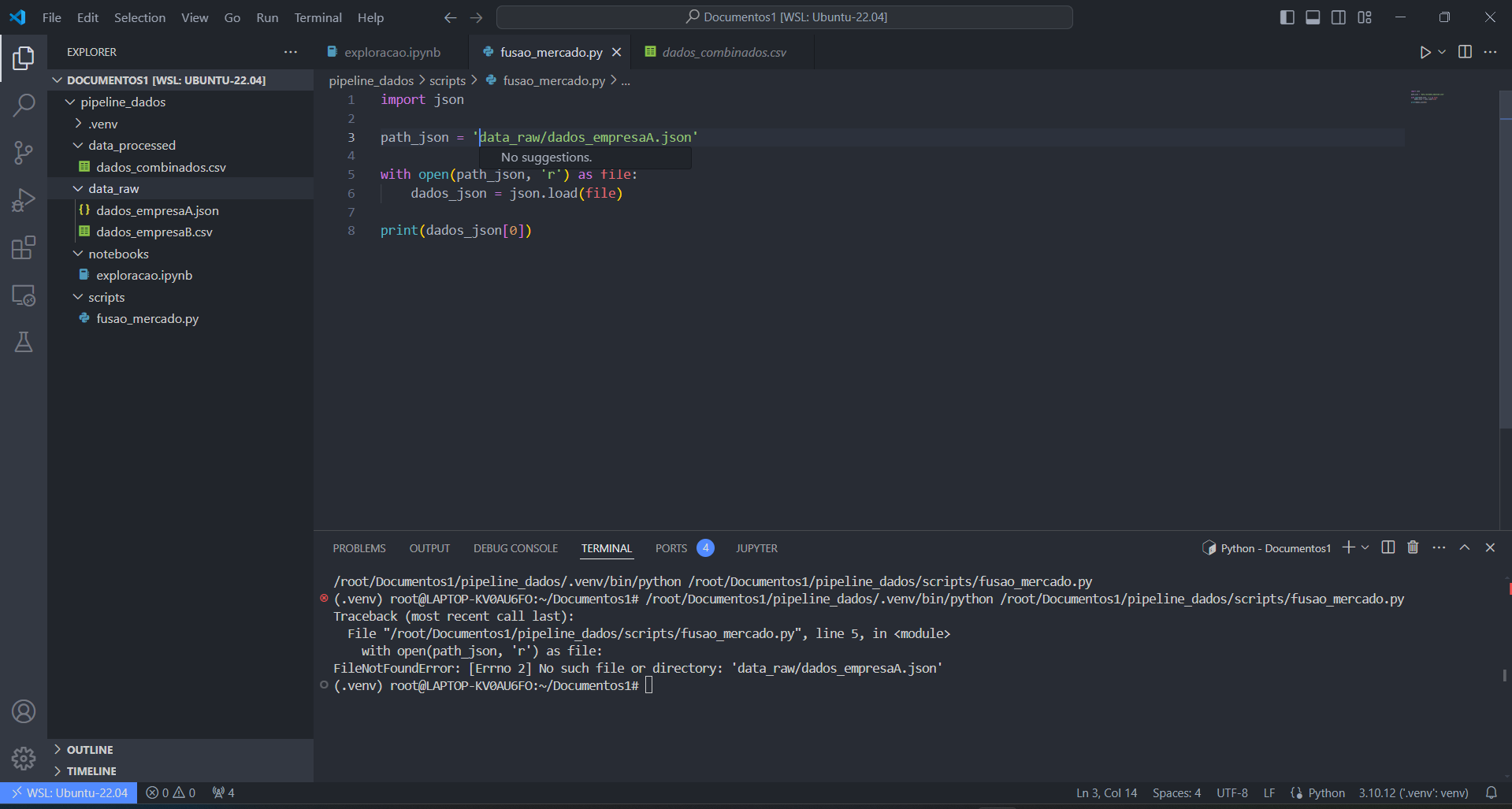Split the editor to the right

coord(1465,52)
